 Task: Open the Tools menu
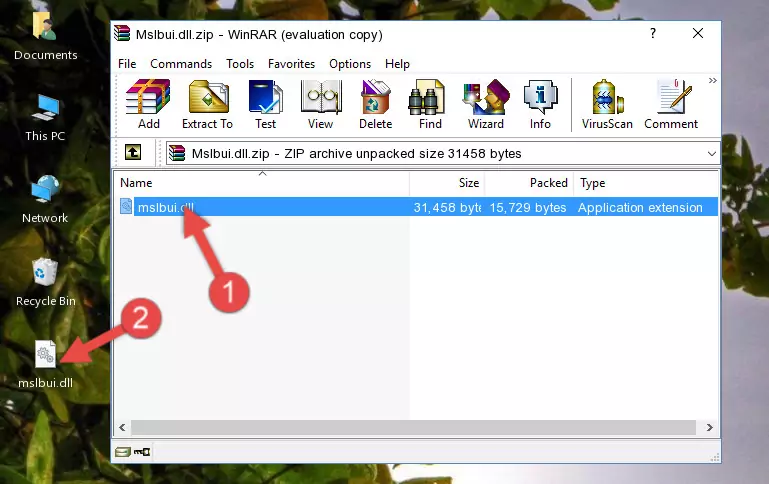pos(240,64)
